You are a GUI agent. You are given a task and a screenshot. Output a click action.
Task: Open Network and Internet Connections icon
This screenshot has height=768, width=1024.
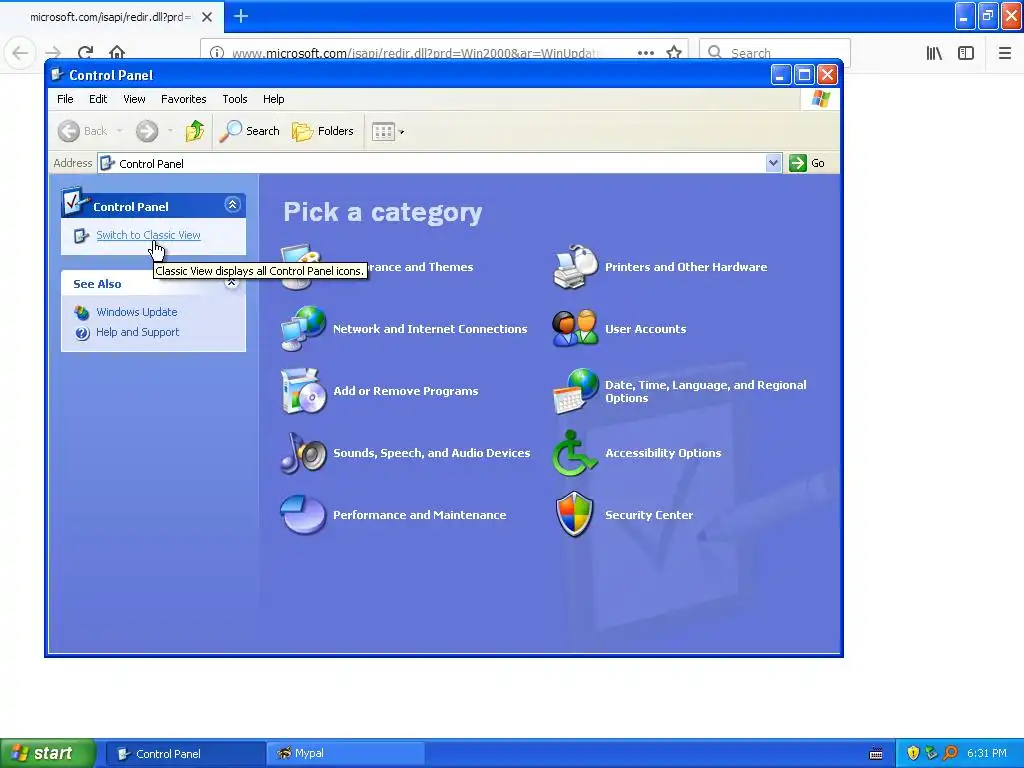click(x=303, y=328)
